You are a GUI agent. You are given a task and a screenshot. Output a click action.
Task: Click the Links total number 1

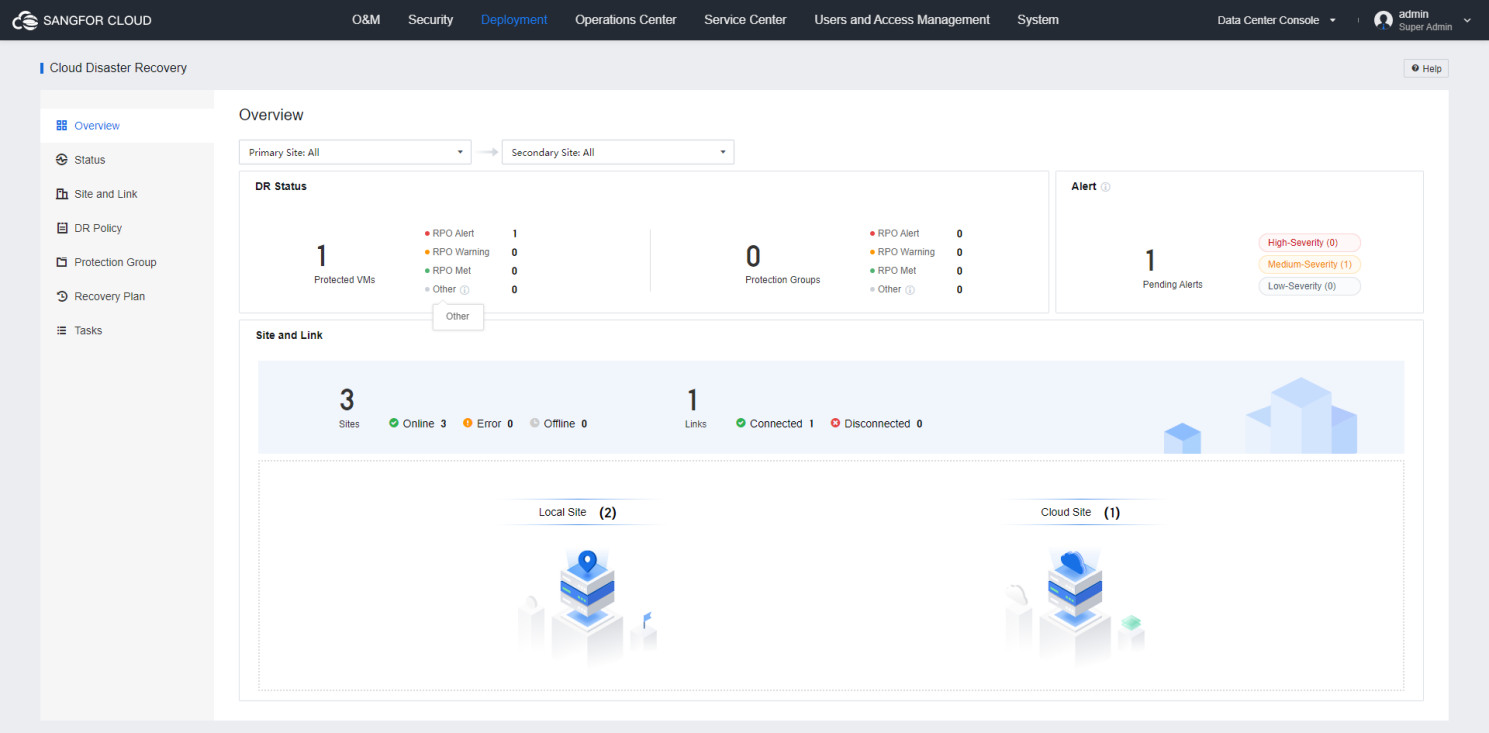tap(693, 400)
